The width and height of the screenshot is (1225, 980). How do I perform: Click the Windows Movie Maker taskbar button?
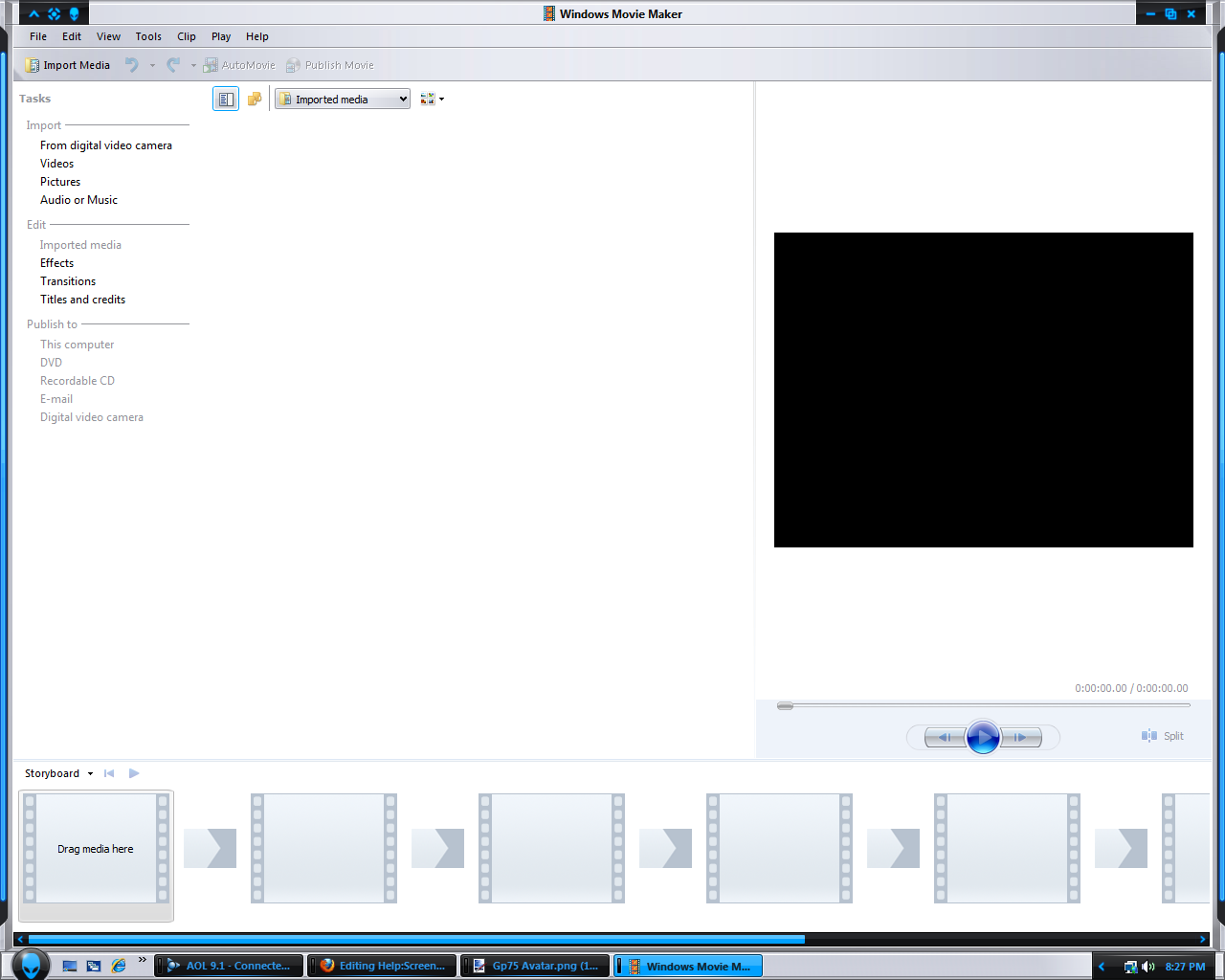(688, 966)
